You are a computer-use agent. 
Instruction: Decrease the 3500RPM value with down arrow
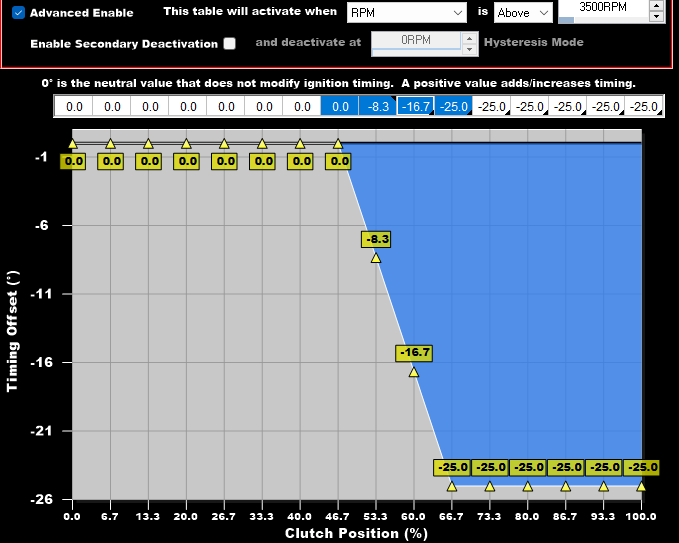pyautogui.click(x=656, y=17)
